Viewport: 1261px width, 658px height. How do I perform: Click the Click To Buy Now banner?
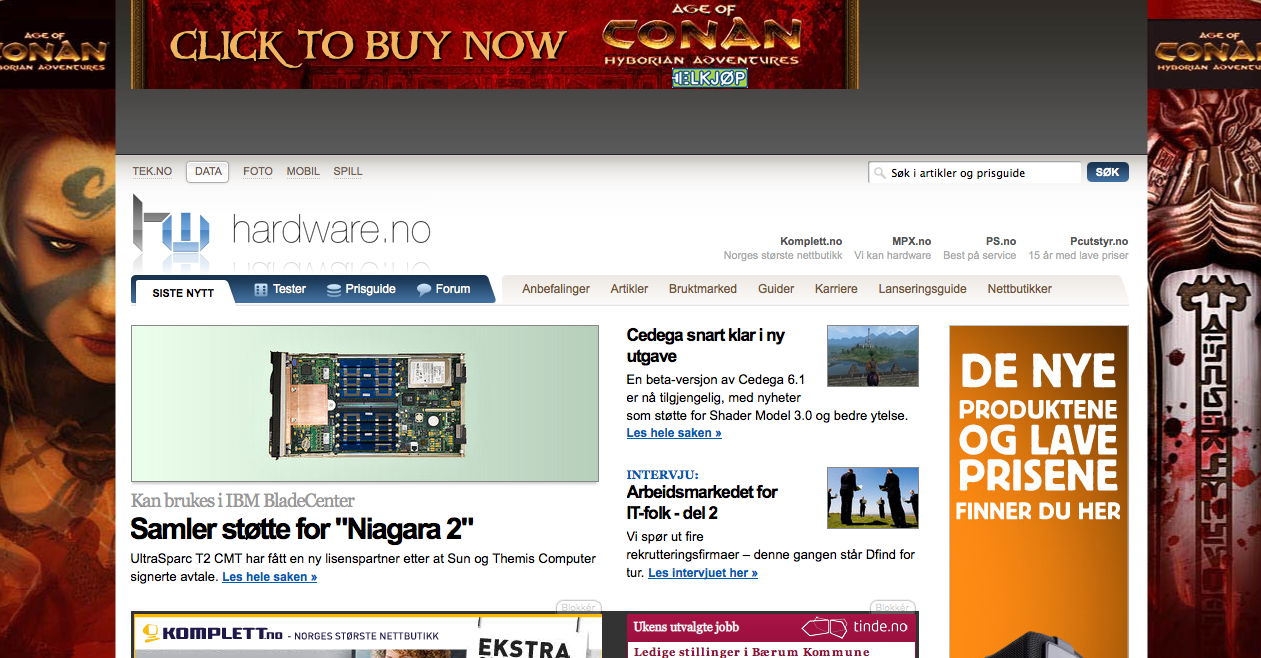pyautogui.click(x=495, y=44)
